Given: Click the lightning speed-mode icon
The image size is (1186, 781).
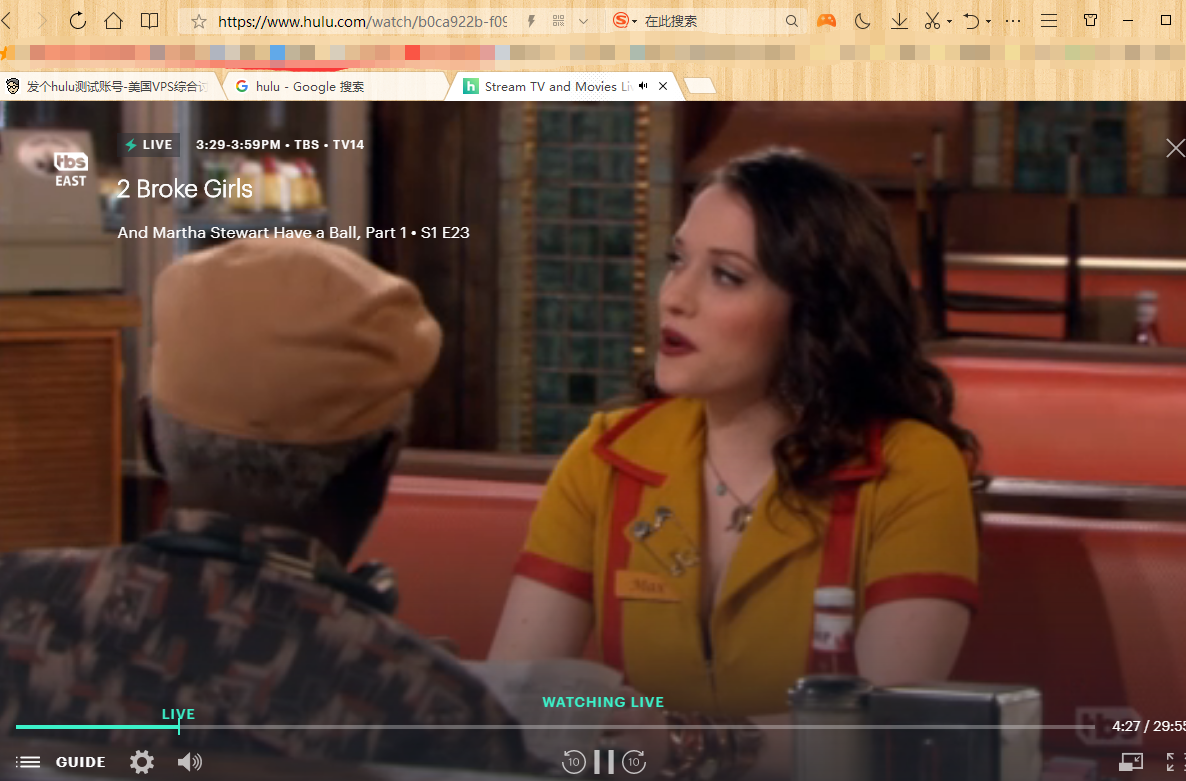Looking at the screenshot, I should [x=531, y=21].
